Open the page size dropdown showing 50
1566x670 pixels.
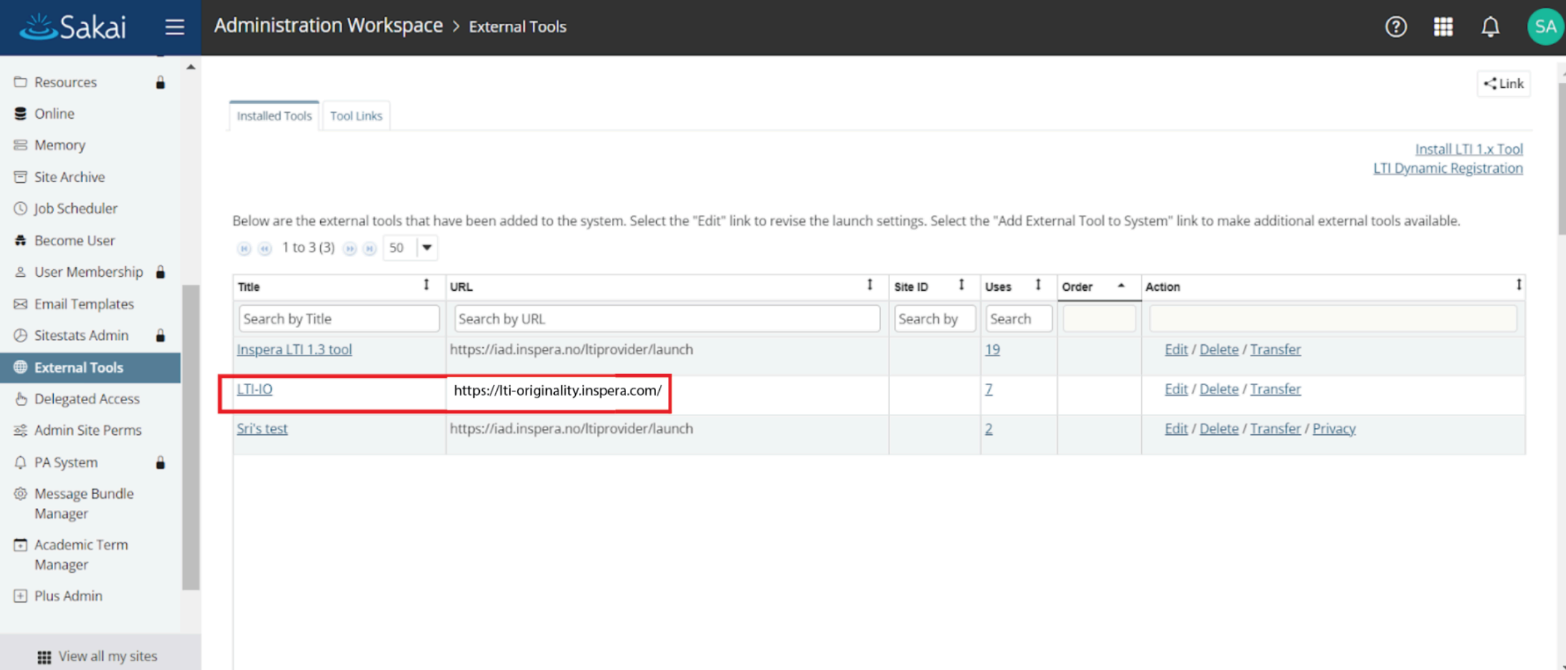tap(410, 248)
